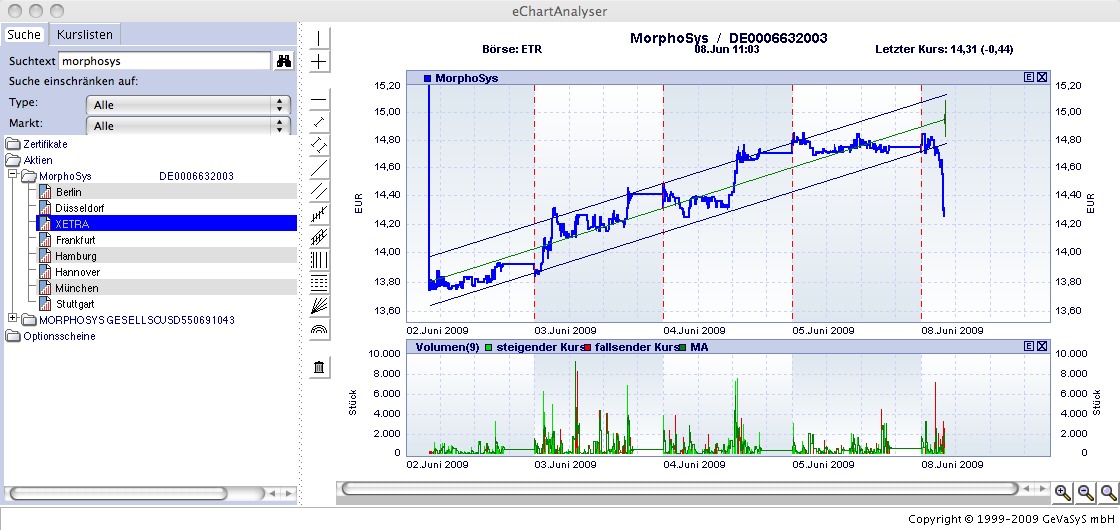Image resolution: width=1120 pixels, height=530 pixels.
Task: Click the 'Börse: ETR' label
Action: tap(512, 49)
